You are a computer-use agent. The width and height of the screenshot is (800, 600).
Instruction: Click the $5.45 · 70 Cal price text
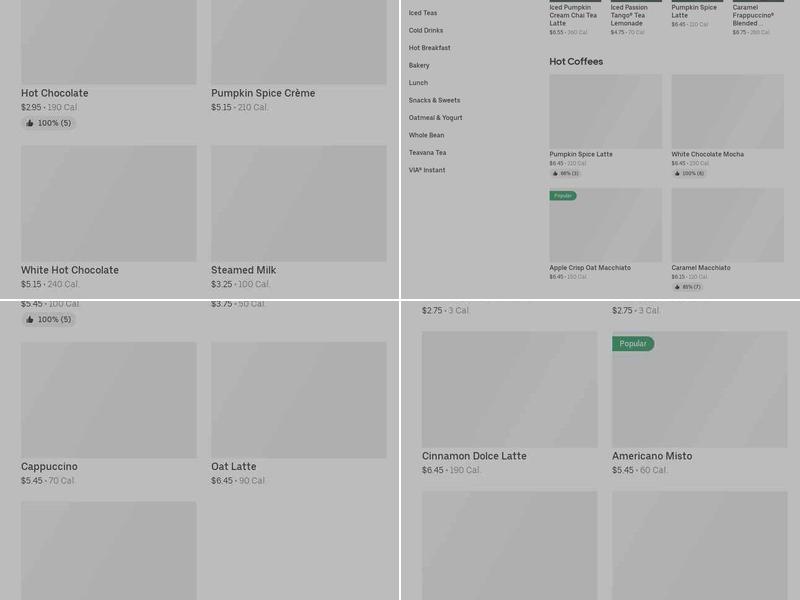point(47,481)
